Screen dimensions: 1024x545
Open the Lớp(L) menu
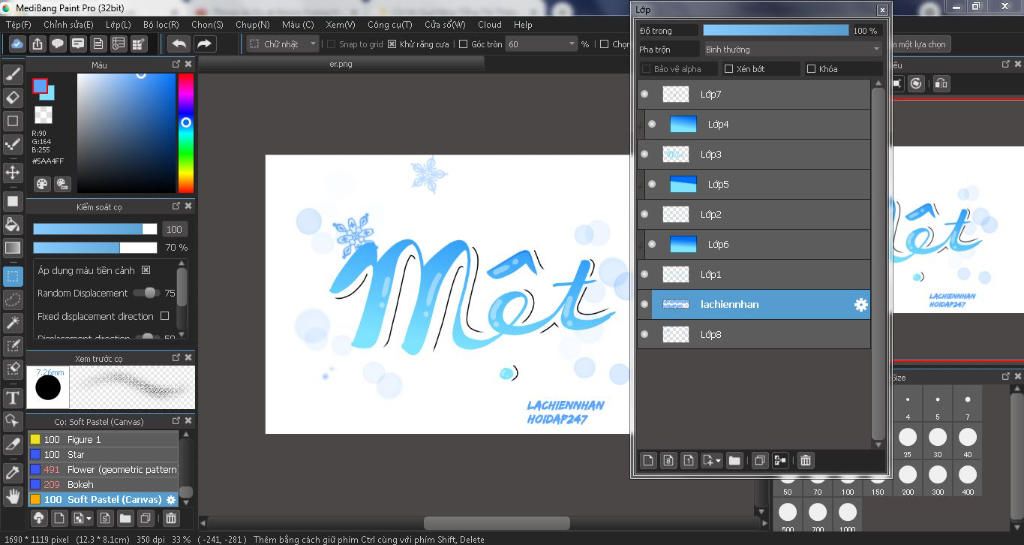(x=118, y=25)
